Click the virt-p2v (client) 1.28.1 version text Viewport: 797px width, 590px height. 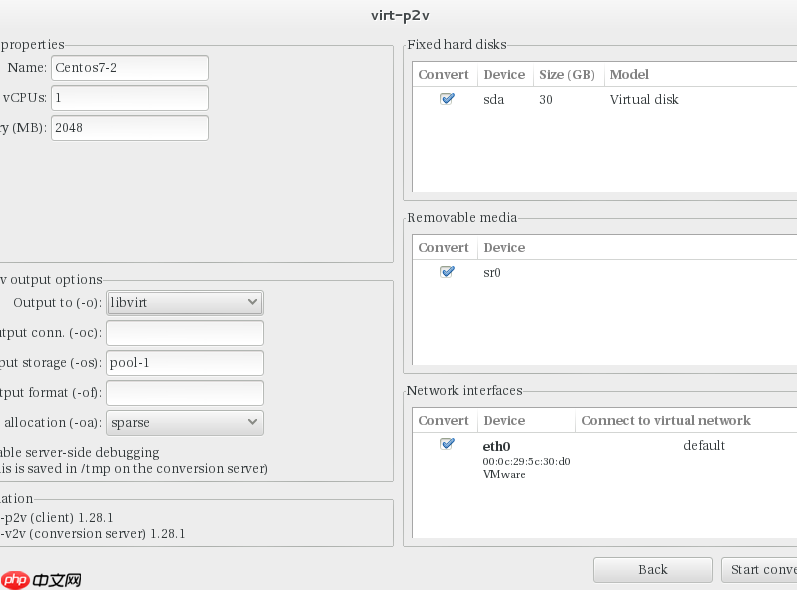tap(56, 518)
